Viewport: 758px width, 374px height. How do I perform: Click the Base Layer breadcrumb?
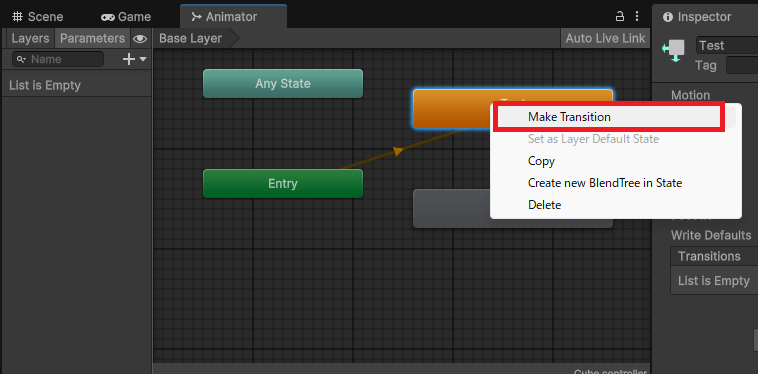(x=190, y=38)
